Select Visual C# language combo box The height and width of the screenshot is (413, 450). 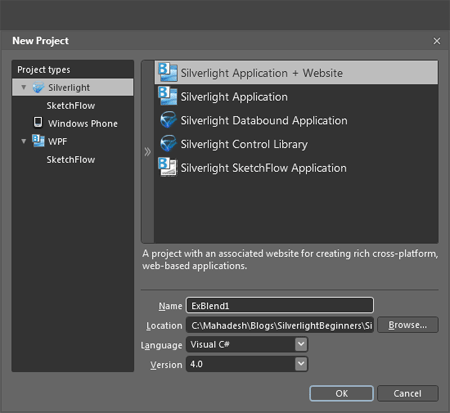pyautogui.click(x=247, y=345)
